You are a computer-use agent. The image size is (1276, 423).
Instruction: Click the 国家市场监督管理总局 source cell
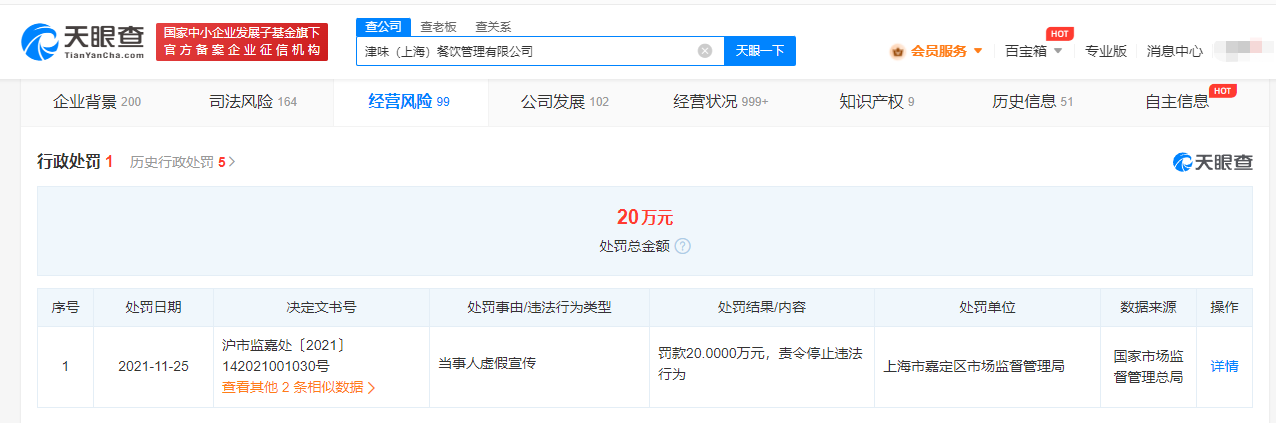[x=1148, y=366]
